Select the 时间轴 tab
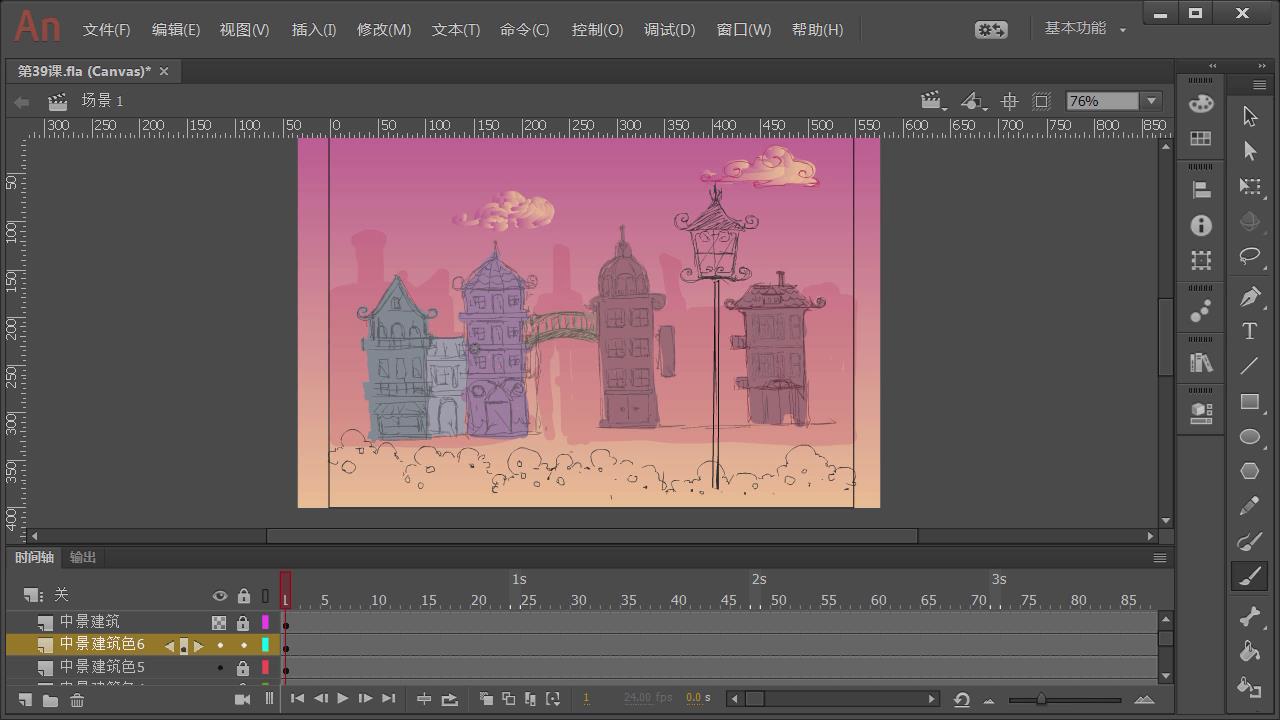 34,558
